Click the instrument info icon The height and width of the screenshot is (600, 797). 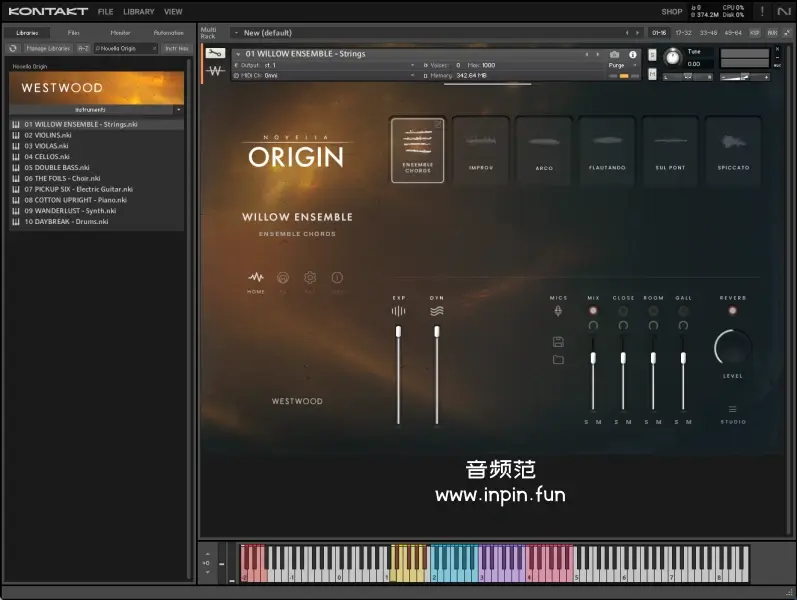(x=632, y=54)
